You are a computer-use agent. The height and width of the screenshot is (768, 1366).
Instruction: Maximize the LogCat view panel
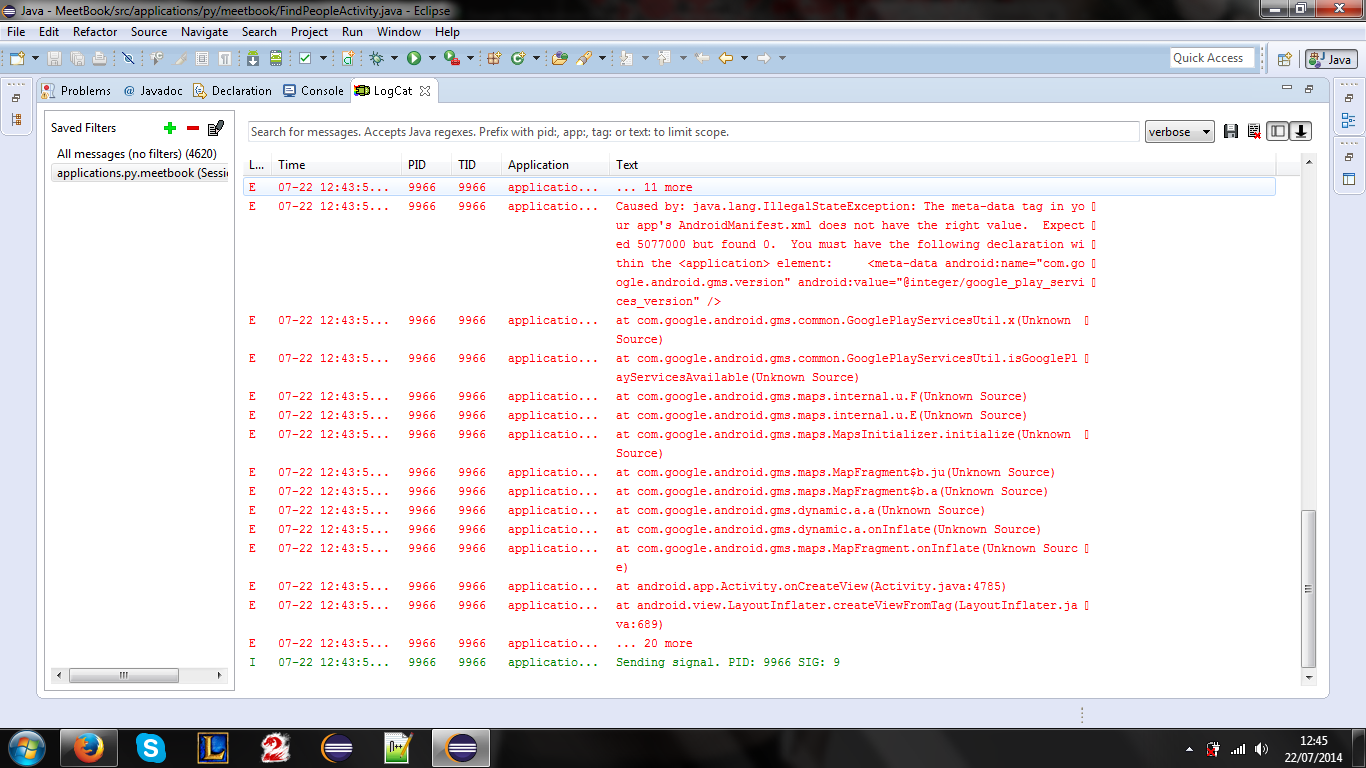(x=1309, y=89)
